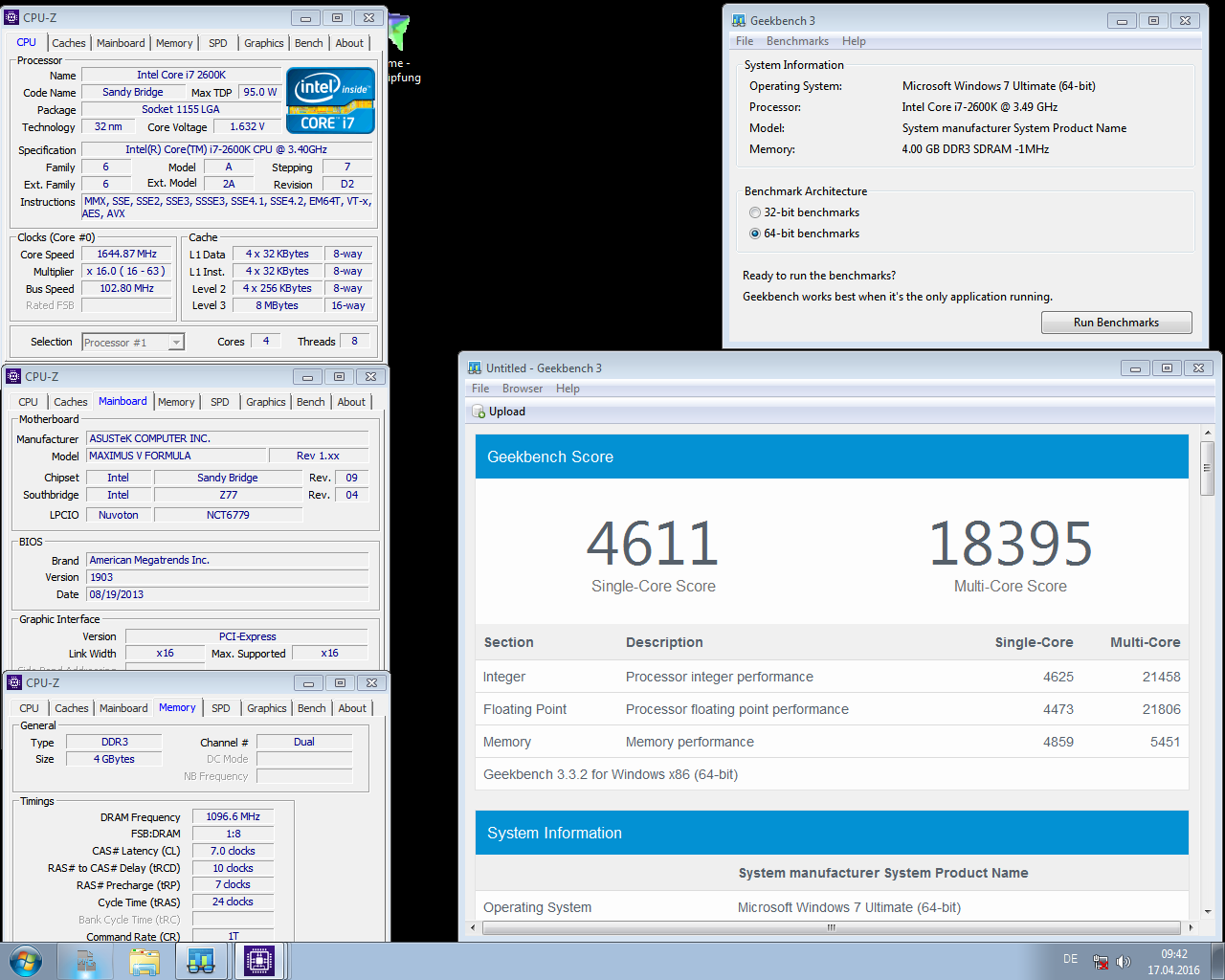Switch to CPU tab in CPU-Z Mainboard window
The width and height of the screenshot is (1225, 980).
click(x=29, y=402)
